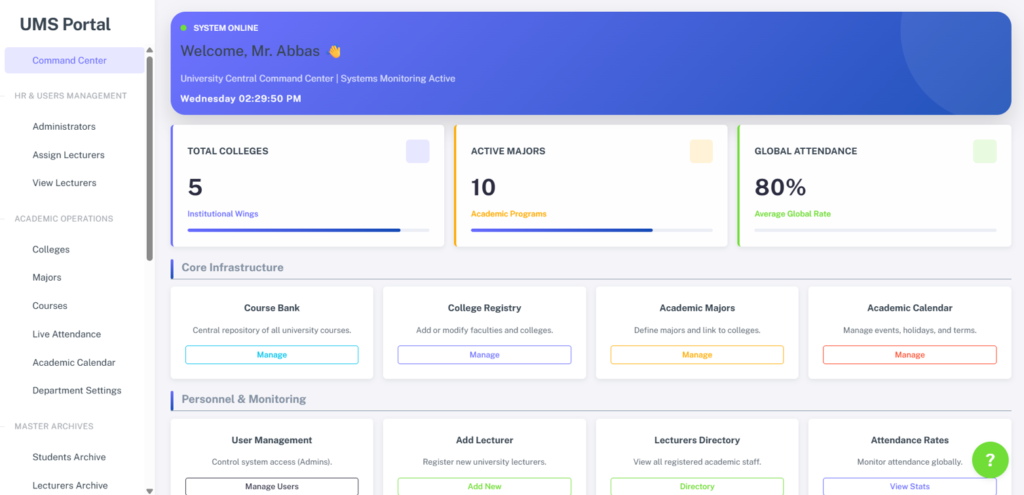Open Lecturers Archive in the sidebar

click(x=70, y=485)
